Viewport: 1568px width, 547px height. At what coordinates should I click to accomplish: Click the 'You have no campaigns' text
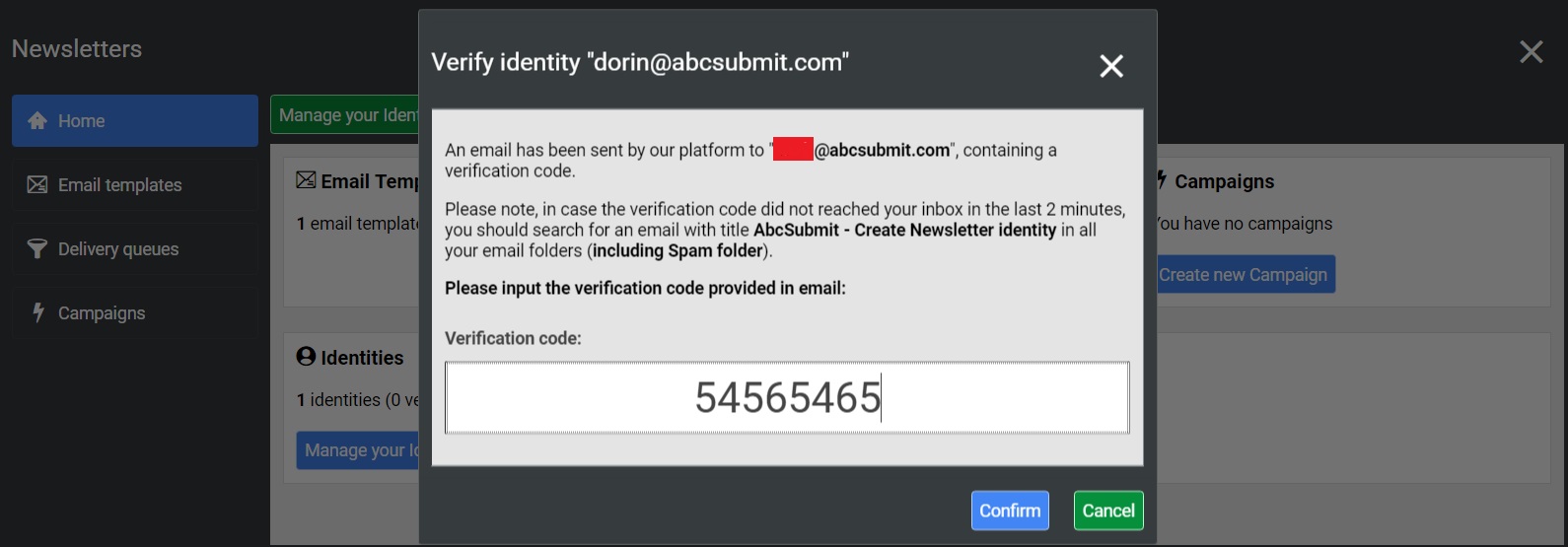click(x=1246, y=224)
